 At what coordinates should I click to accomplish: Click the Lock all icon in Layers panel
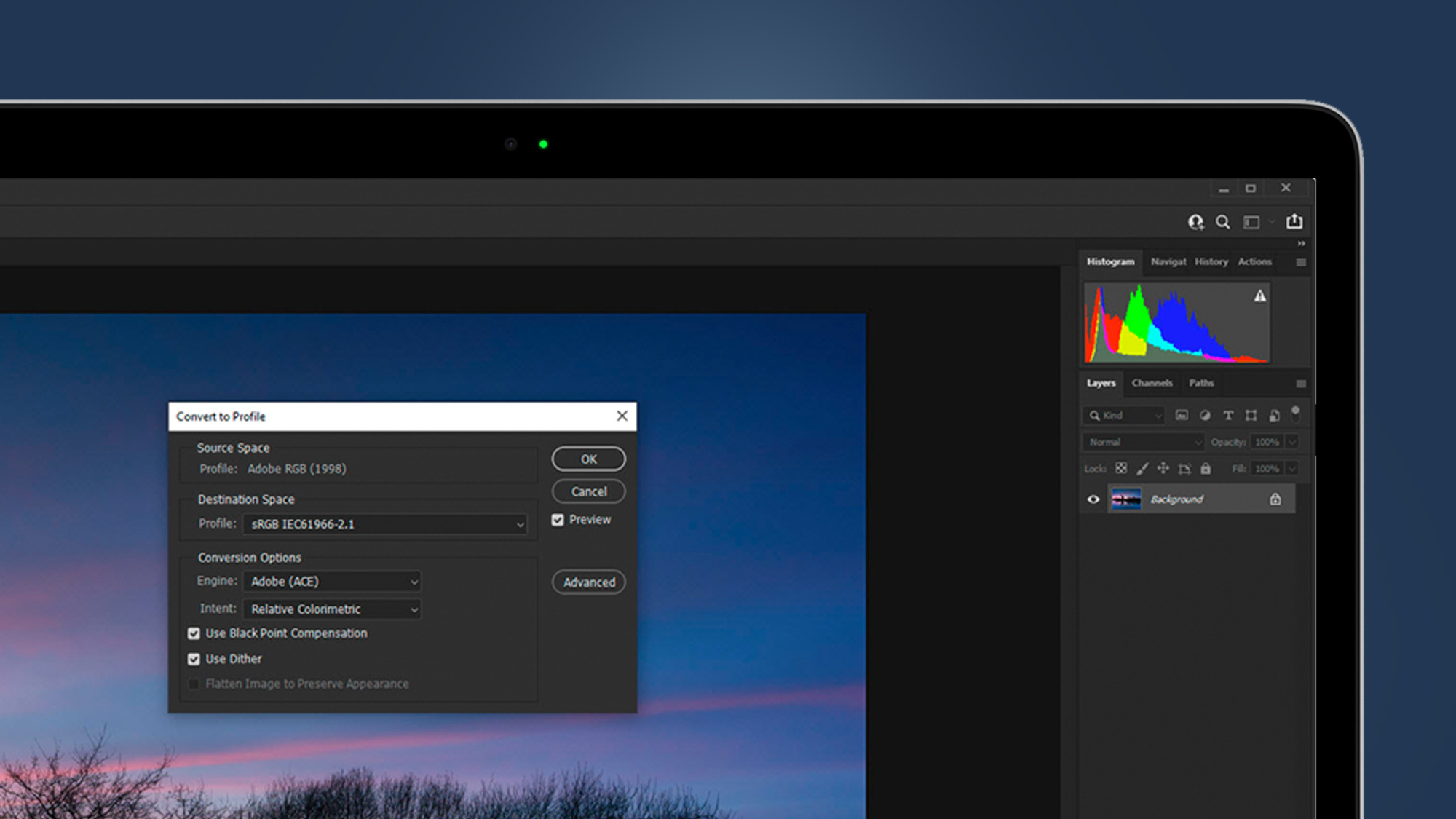[1206, 469]
